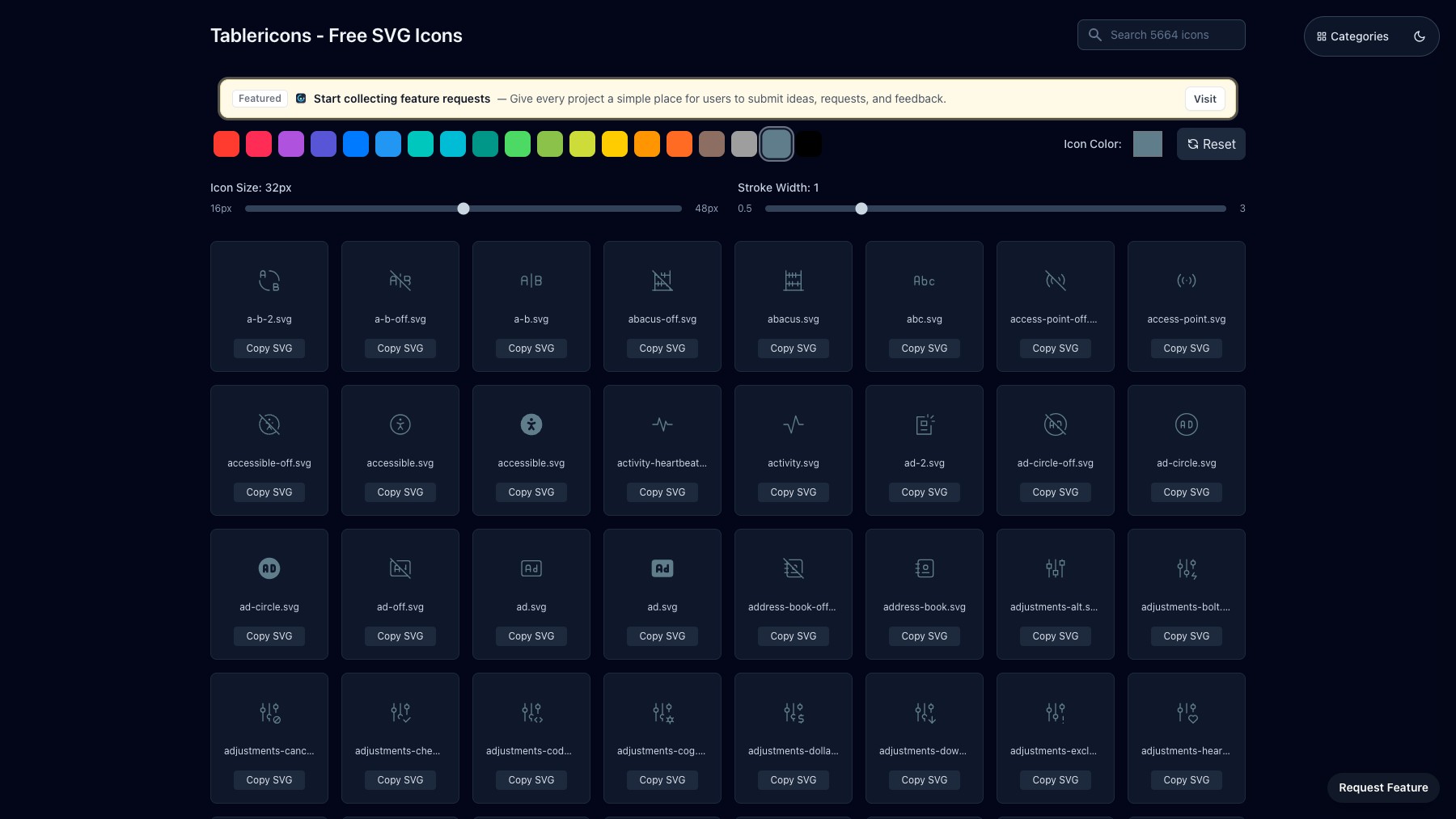The height and width of the screenshot is (819, 1456).
Task: Visit the featured project link
Action: [1205, 99]
